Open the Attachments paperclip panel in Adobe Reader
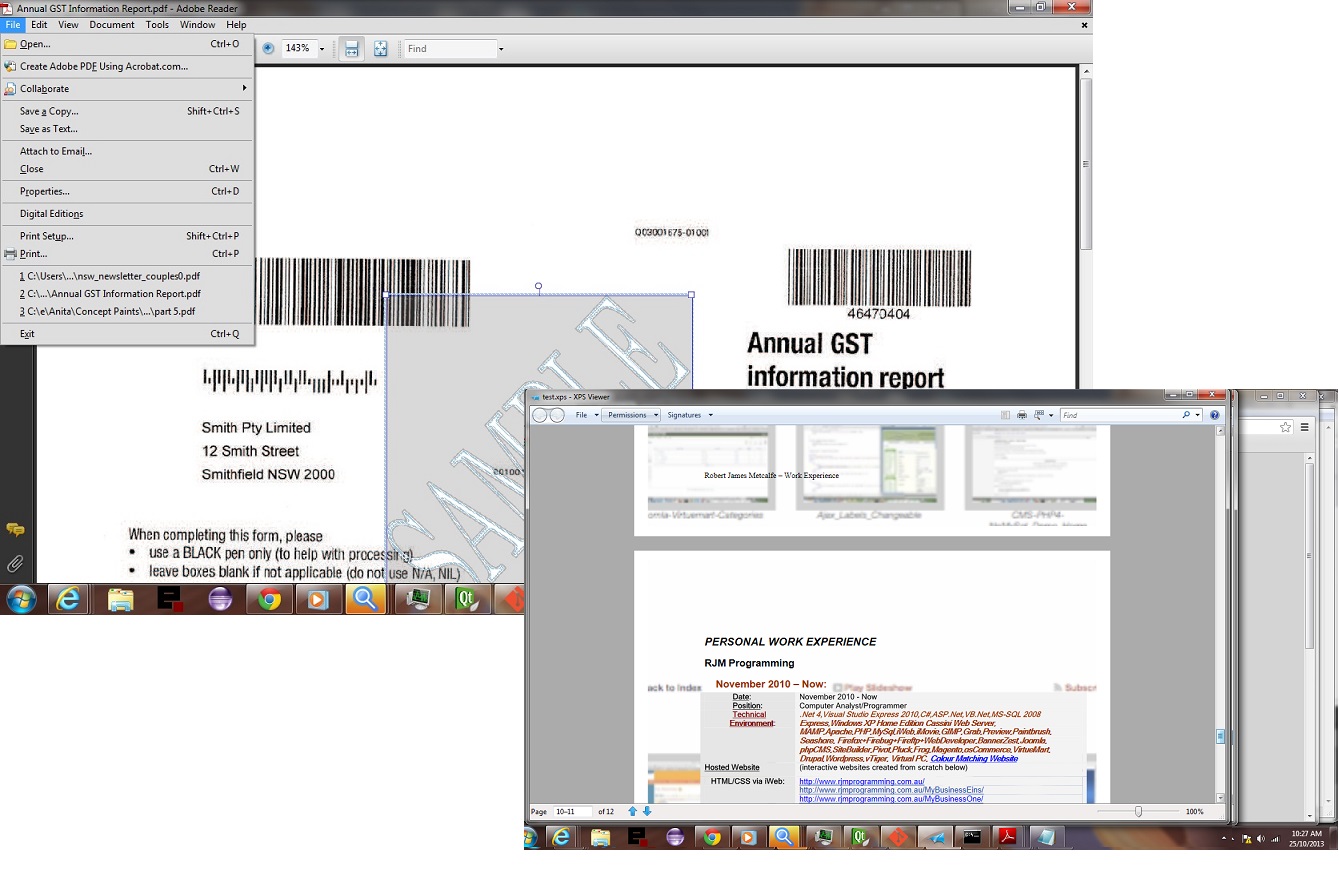The width and height of the screenshot is (1339, 888). 15,564
